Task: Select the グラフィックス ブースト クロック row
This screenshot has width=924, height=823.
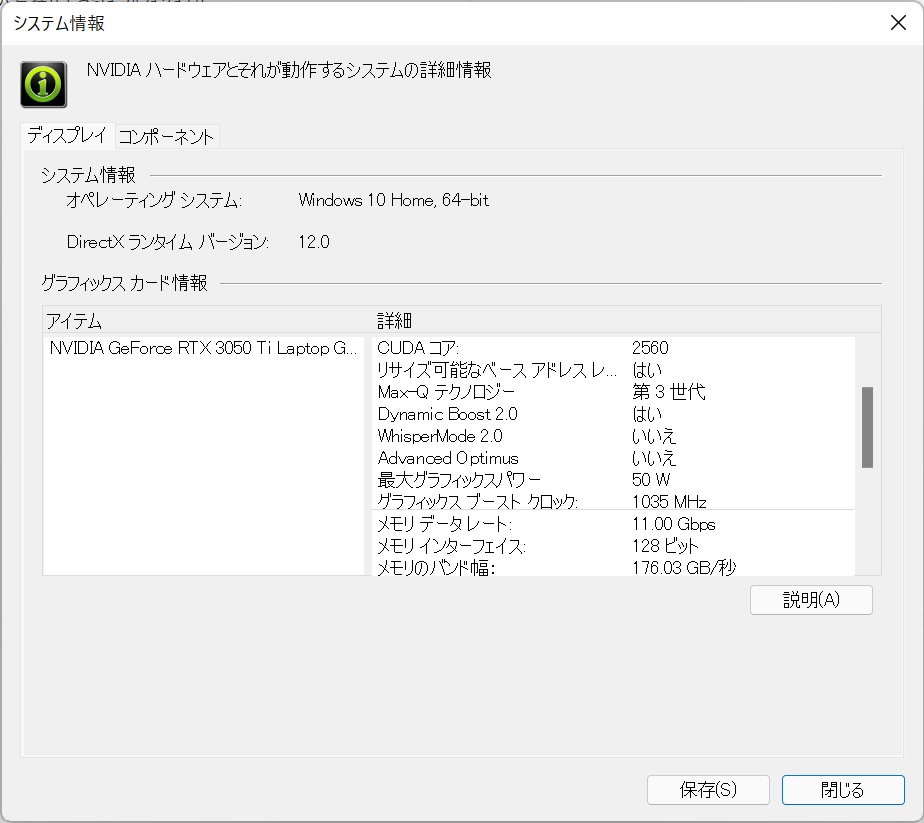Action: 613,501
